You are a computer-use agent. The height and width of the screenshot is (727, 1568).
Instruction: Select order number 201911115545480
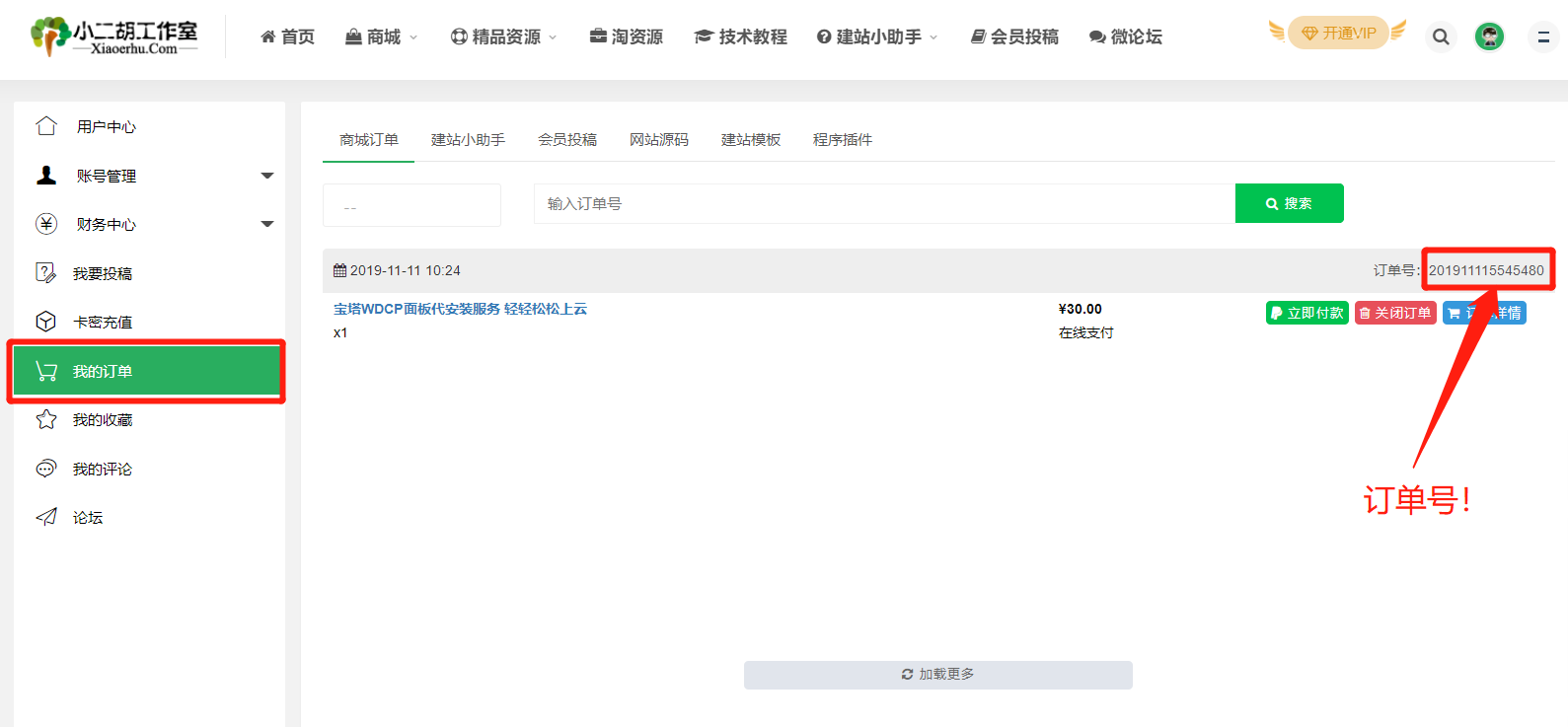click(1486, 270)
